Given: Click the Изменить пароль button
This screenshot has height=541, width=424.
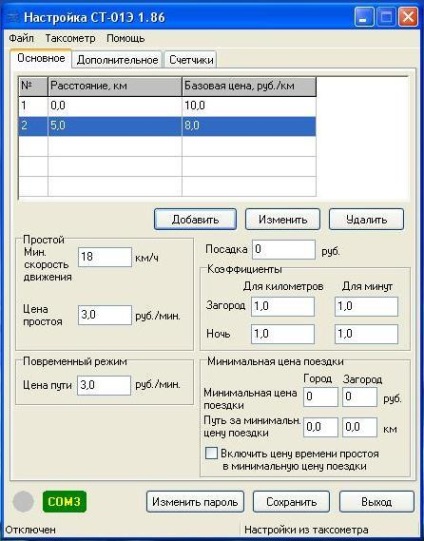Looking at the screenshot, I should pos(195,502).
